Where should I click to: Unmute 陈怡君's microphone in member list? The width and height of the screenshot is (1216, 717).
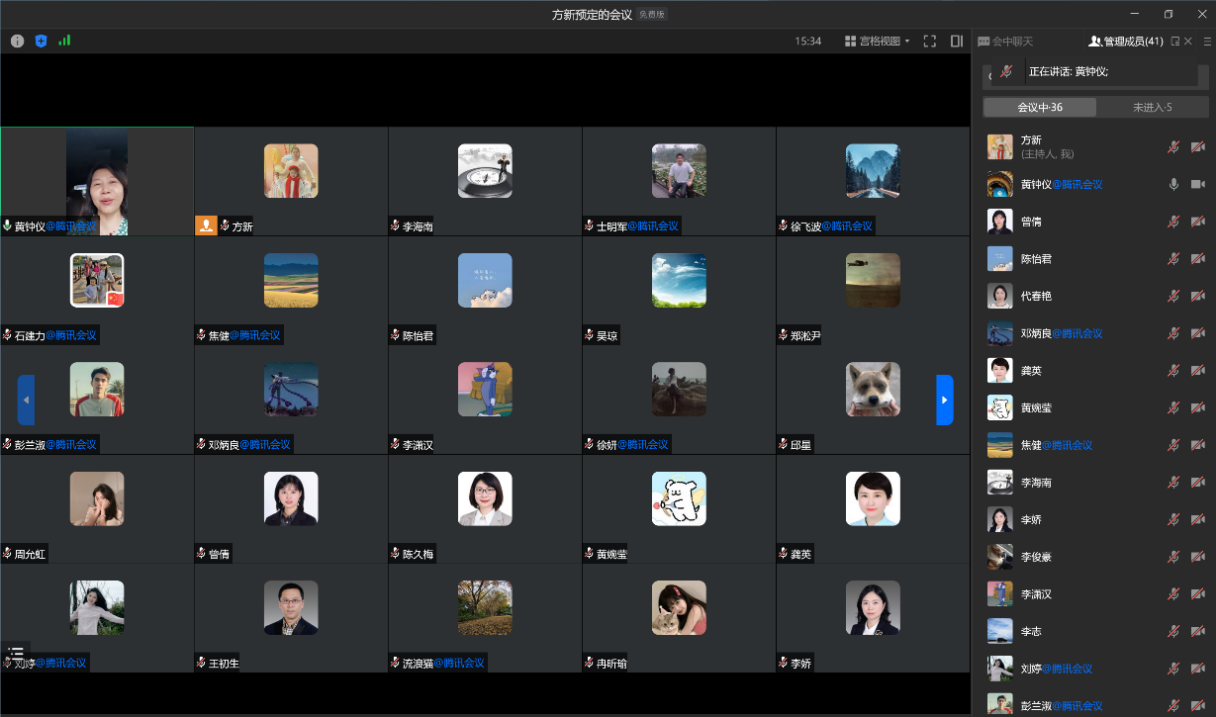[x=1174, y=259]
